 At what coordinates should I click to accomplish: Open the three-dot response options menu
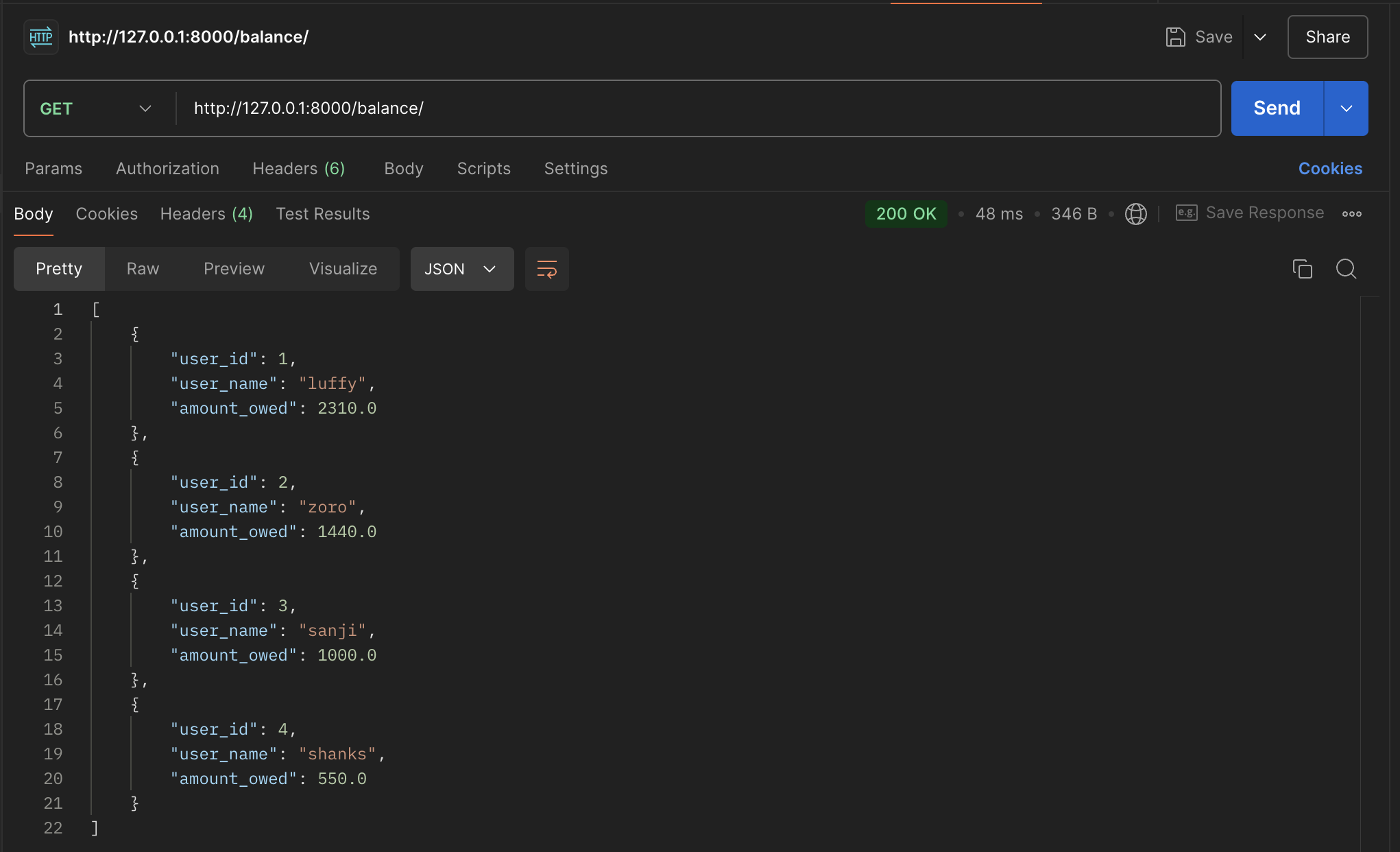point(1351,214)
